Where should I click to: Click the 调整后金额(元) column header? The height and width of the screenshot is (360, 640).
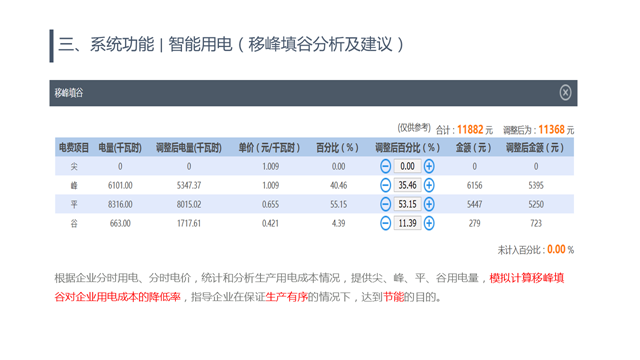pyautogui.click(x=536, y=148)
